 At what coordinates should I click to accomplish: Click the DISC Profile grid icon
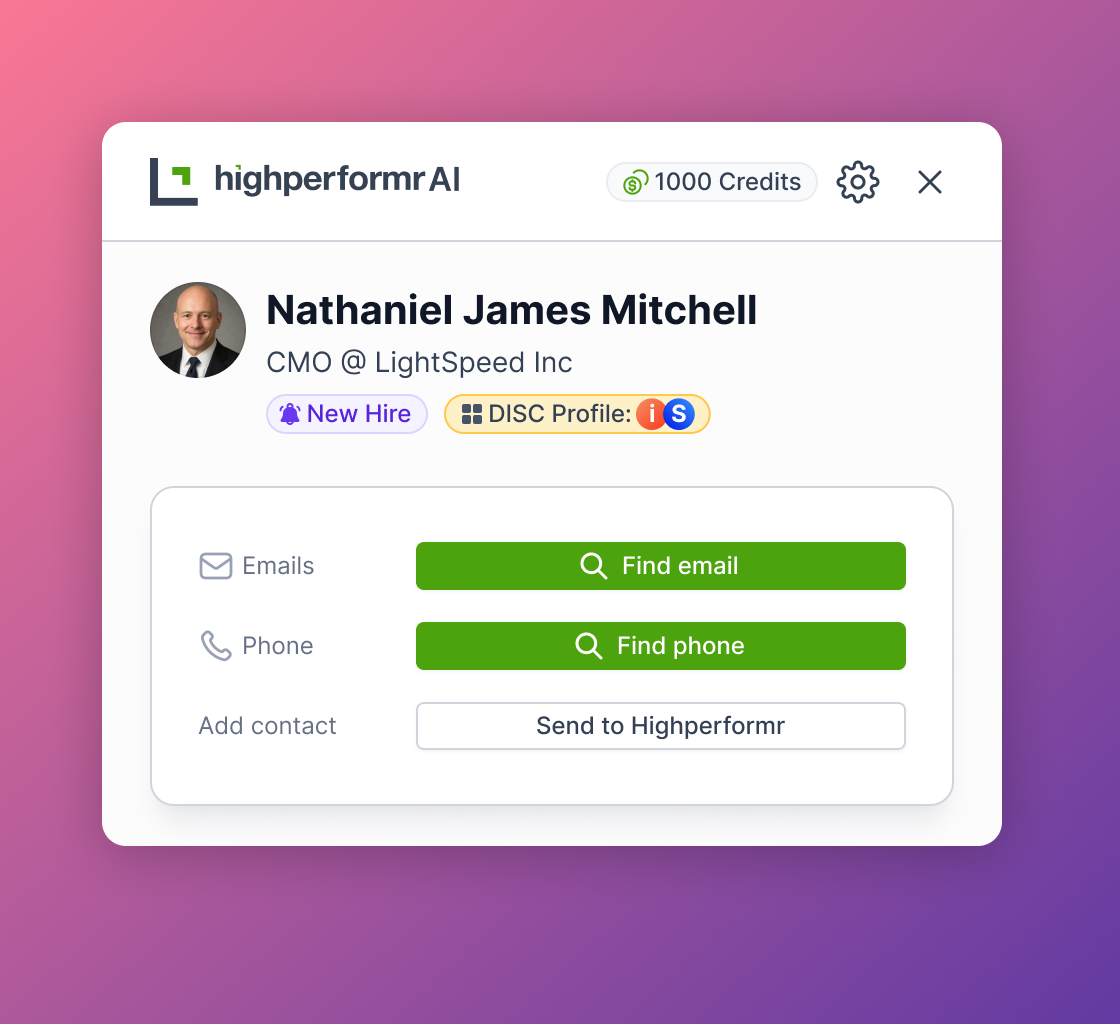(471, 414)
